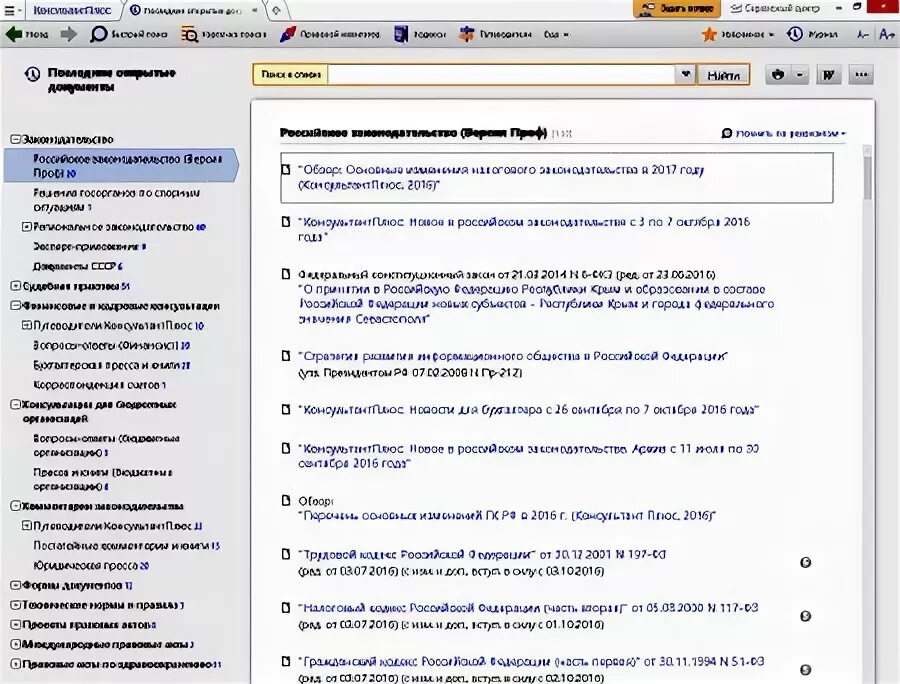Decrease font size with A- icon

click(863, 34)
